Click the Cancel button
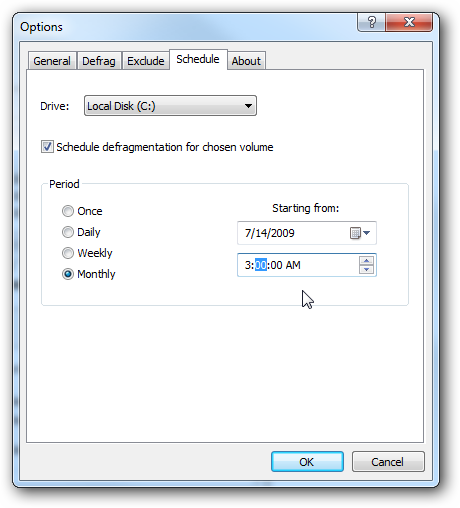 click(x=388, y=462)
